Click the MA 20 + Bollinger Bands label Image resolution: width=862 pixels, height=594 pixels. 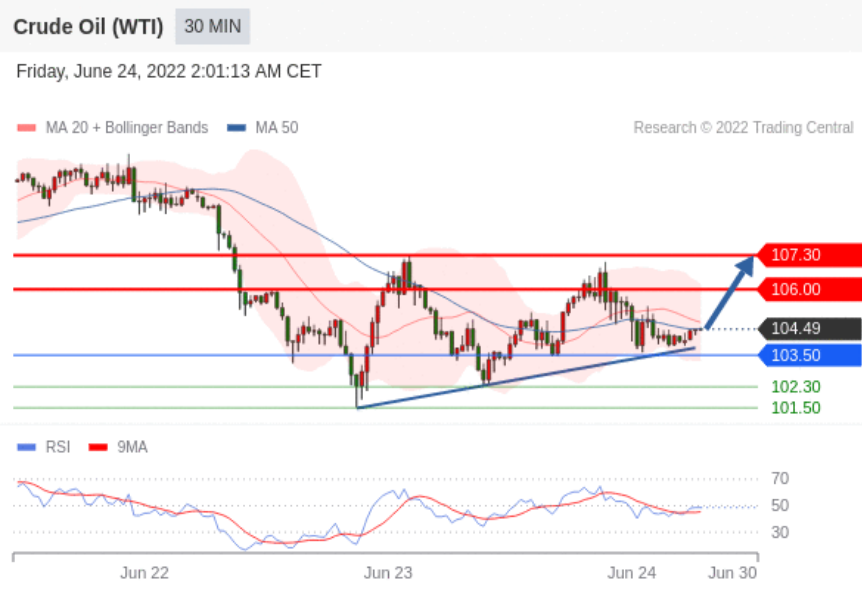tap(126, 128)
